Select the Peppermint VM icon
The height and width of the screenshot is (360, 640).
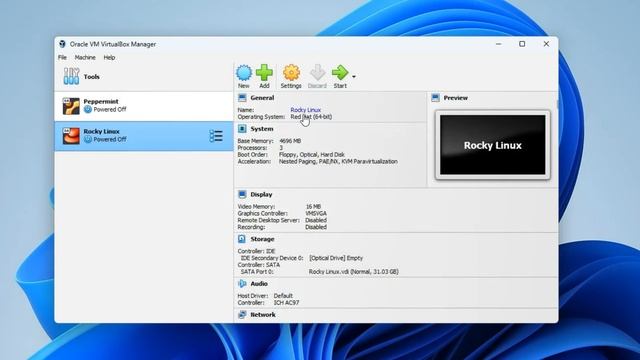[x=71, y=106]
